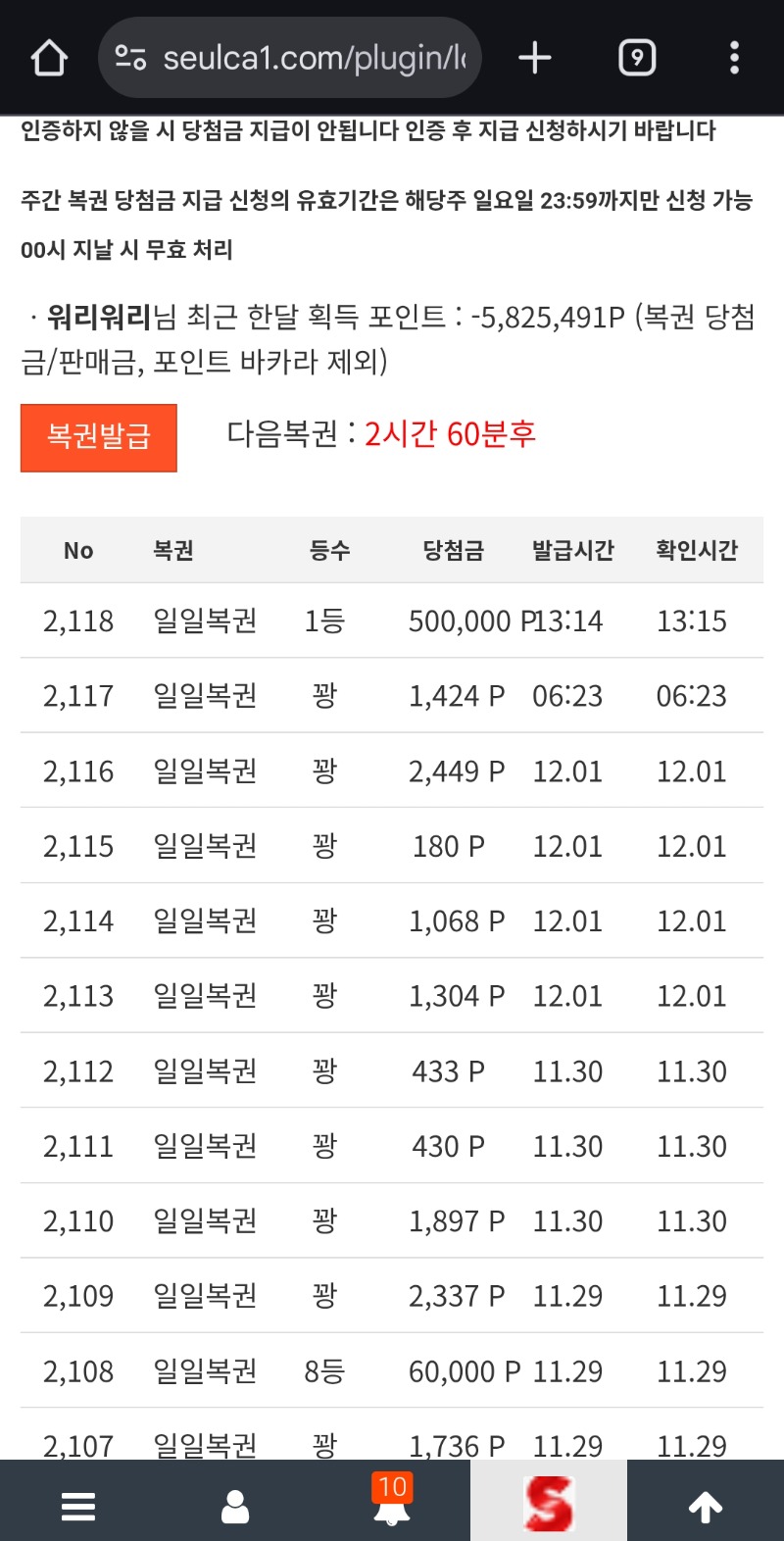
Task: Tap the seulca1.com address bar
Action: point(314,58)
